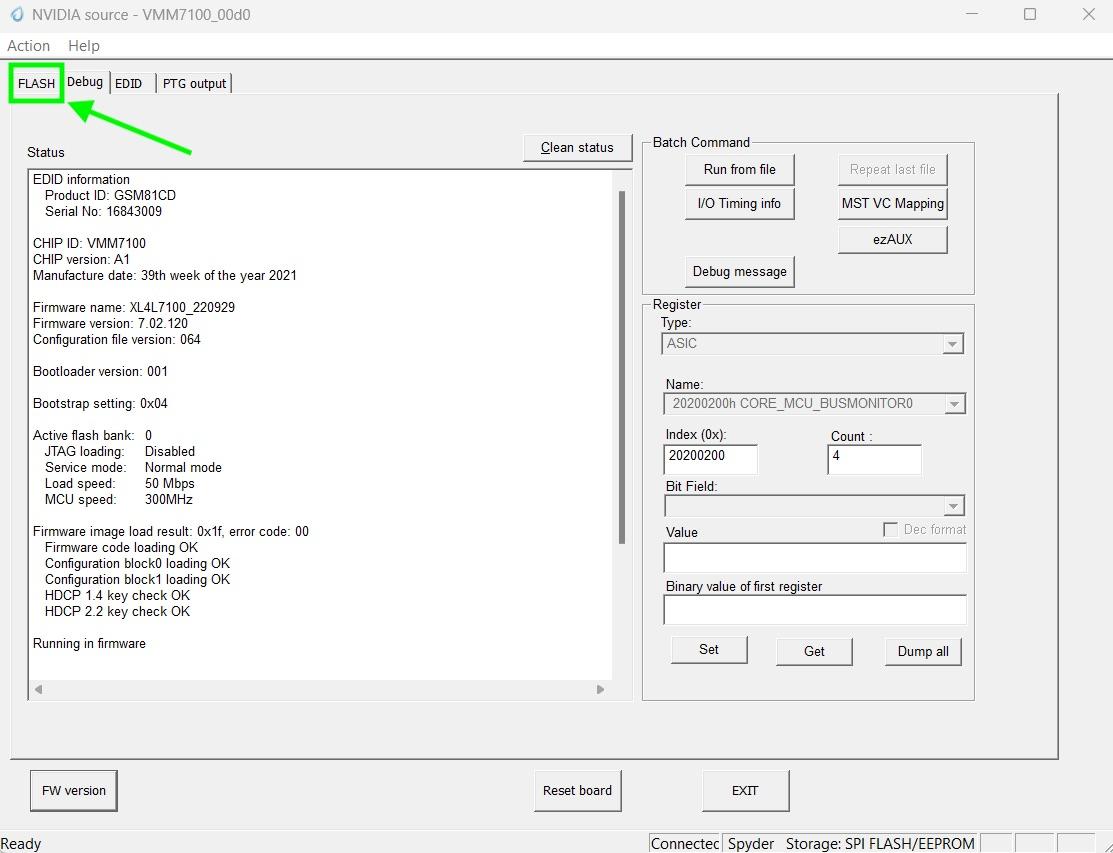Toggle Debug message output
Screen dimensions: 1113x853
point(739,271)
